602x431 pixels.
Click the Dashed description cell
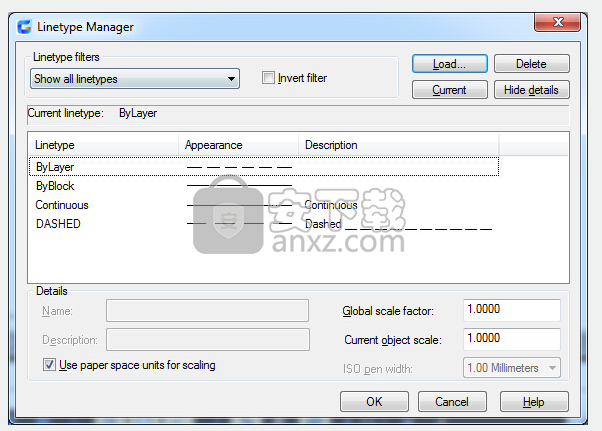point(398,224)
